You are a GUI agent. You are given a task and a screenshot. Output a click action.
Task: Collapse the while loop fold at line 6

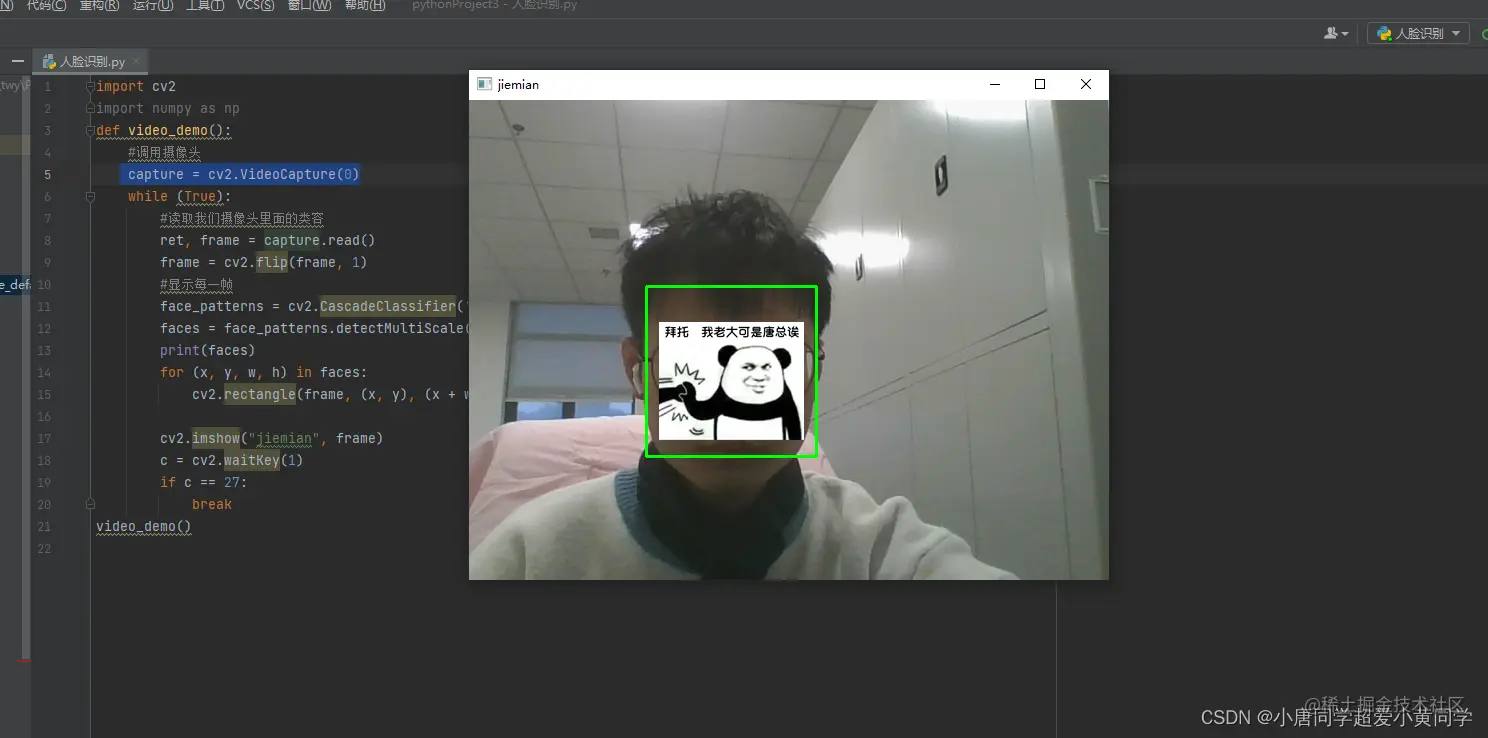90,196
